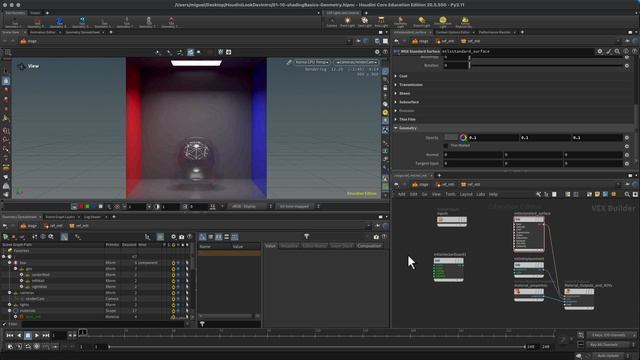Click the scene graph Filter input field
This screenshot has height=360, width=640.
tap(102, 324)
